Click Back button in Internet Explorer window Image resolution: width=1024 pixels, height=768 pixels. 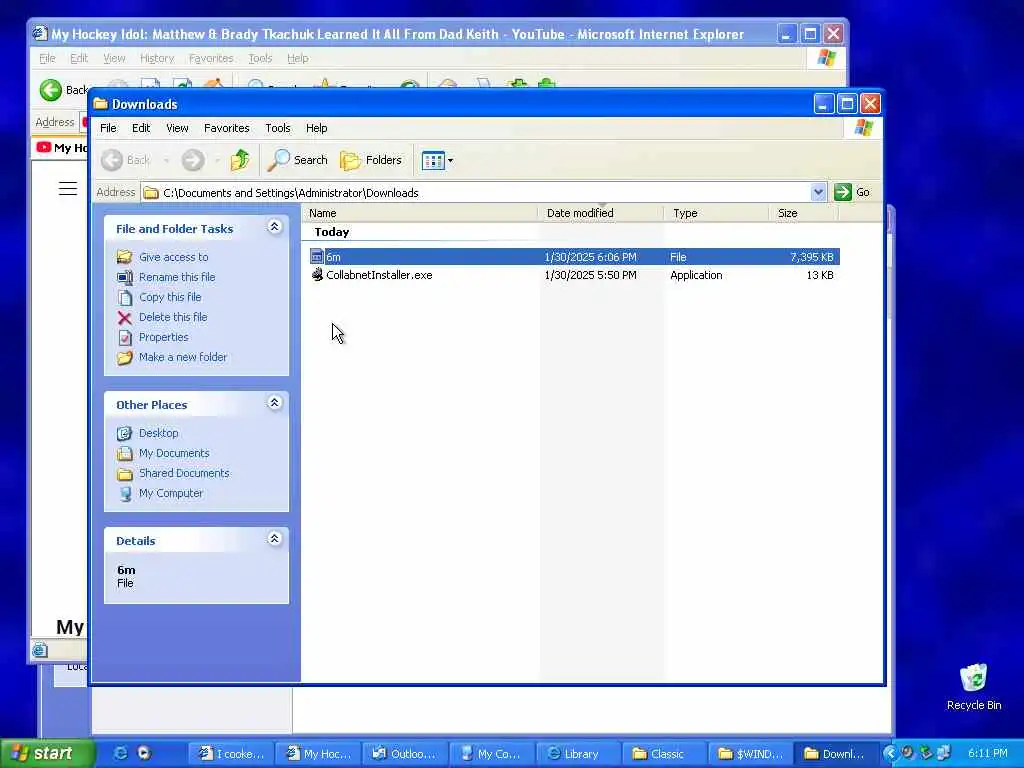[62, 89]
